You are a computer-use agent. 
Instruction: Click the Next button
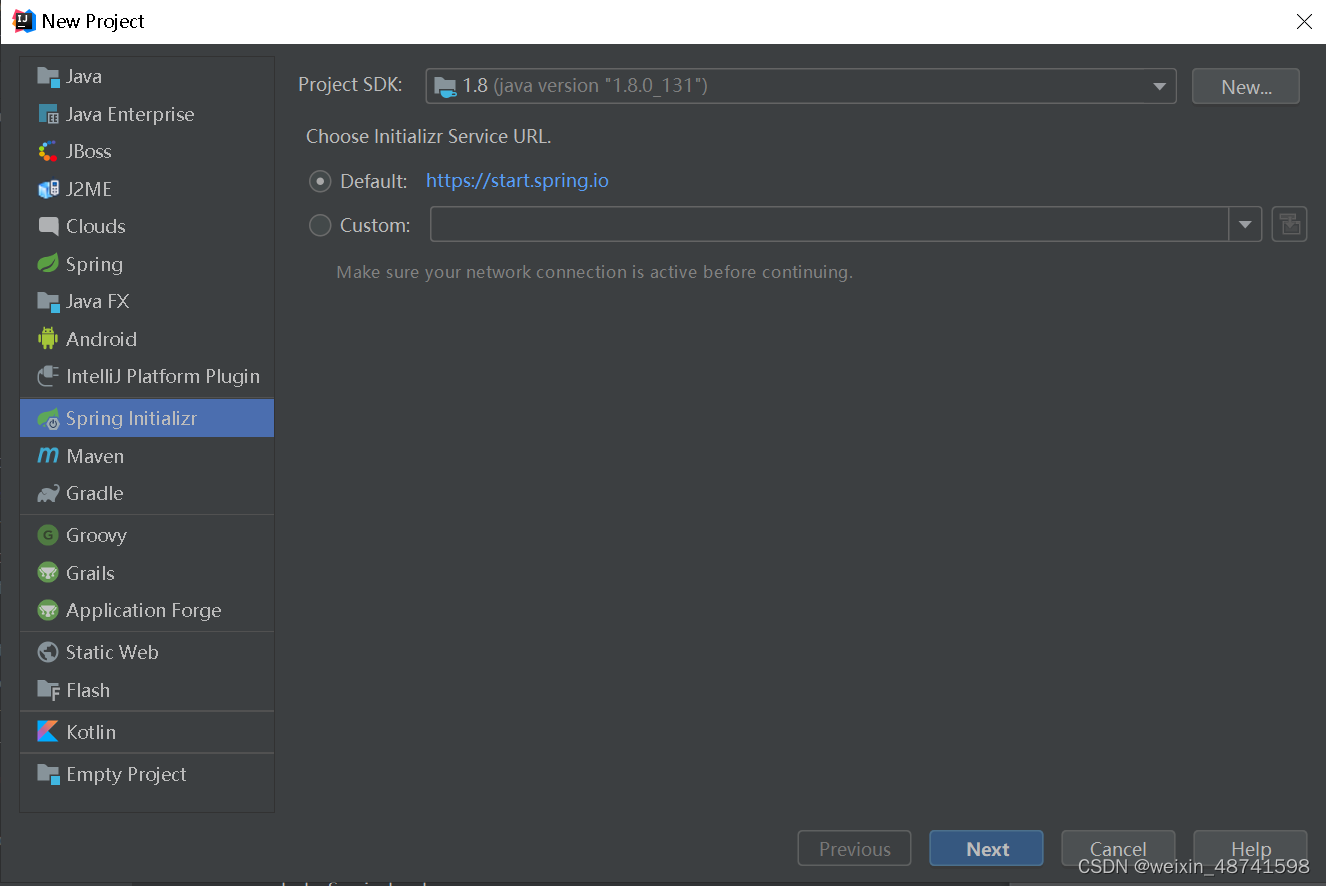click(986, 848)
